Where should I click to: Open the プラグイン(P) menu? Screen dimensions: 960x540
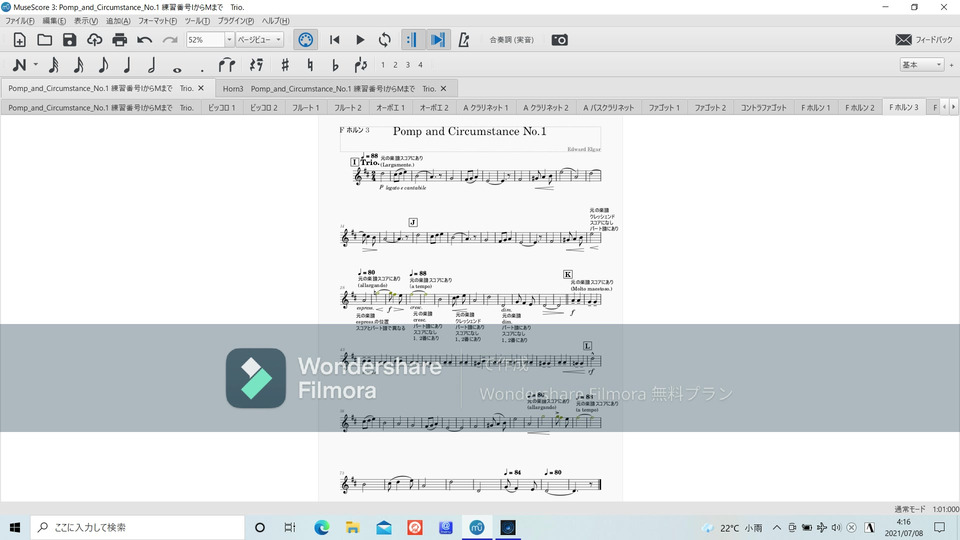pyautogui.click(x=236, y=21)
